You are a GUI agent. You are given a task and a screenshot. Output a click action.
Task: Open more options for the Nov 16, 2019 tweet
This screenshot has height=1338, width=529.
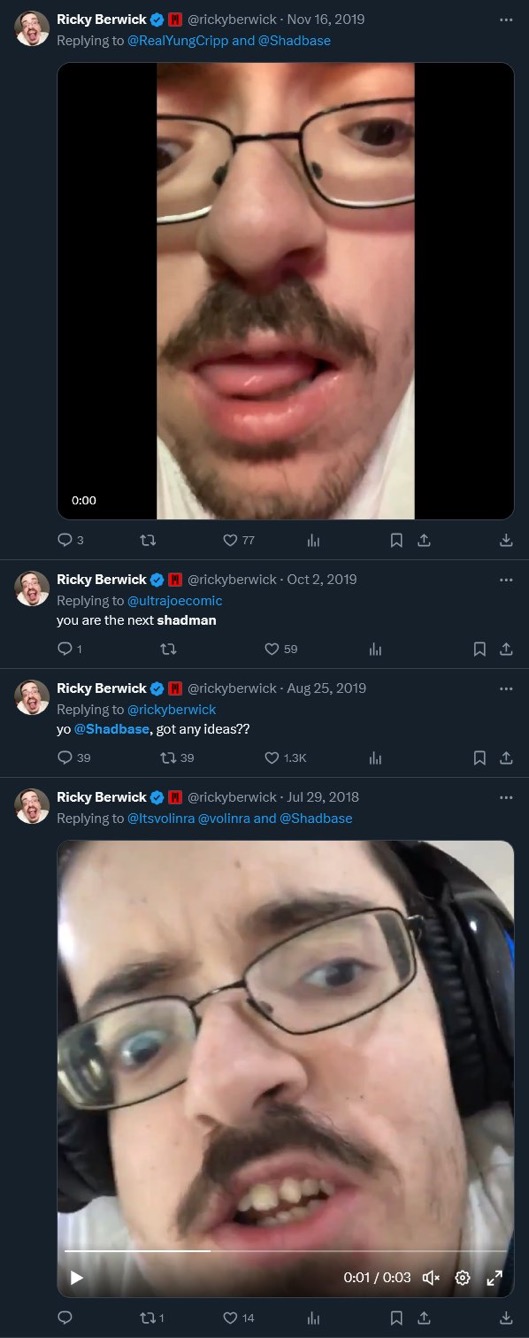(506, 19)
